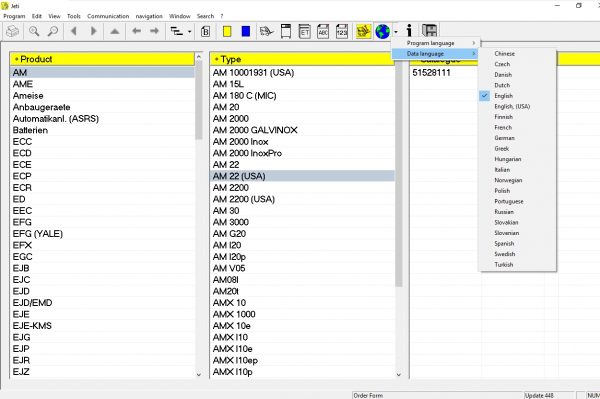The height and width of the screenshot is (399, 600).
Task: Expand the Data language submenu
Action: [435, 54]
